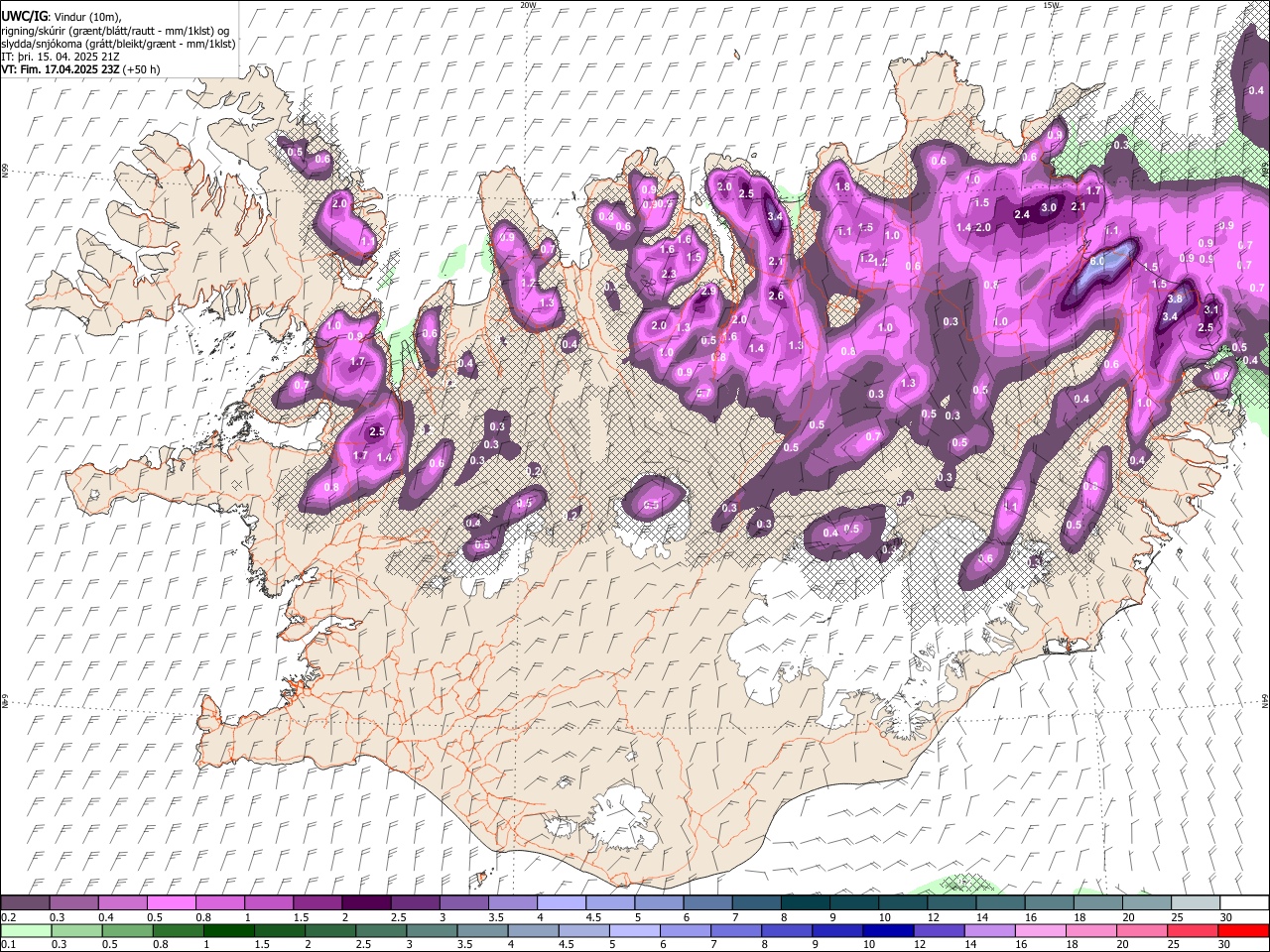The image size is (1270, 952).
Task: Click upper legend swatch between 2 and 2.5
Action: point(366,903)
